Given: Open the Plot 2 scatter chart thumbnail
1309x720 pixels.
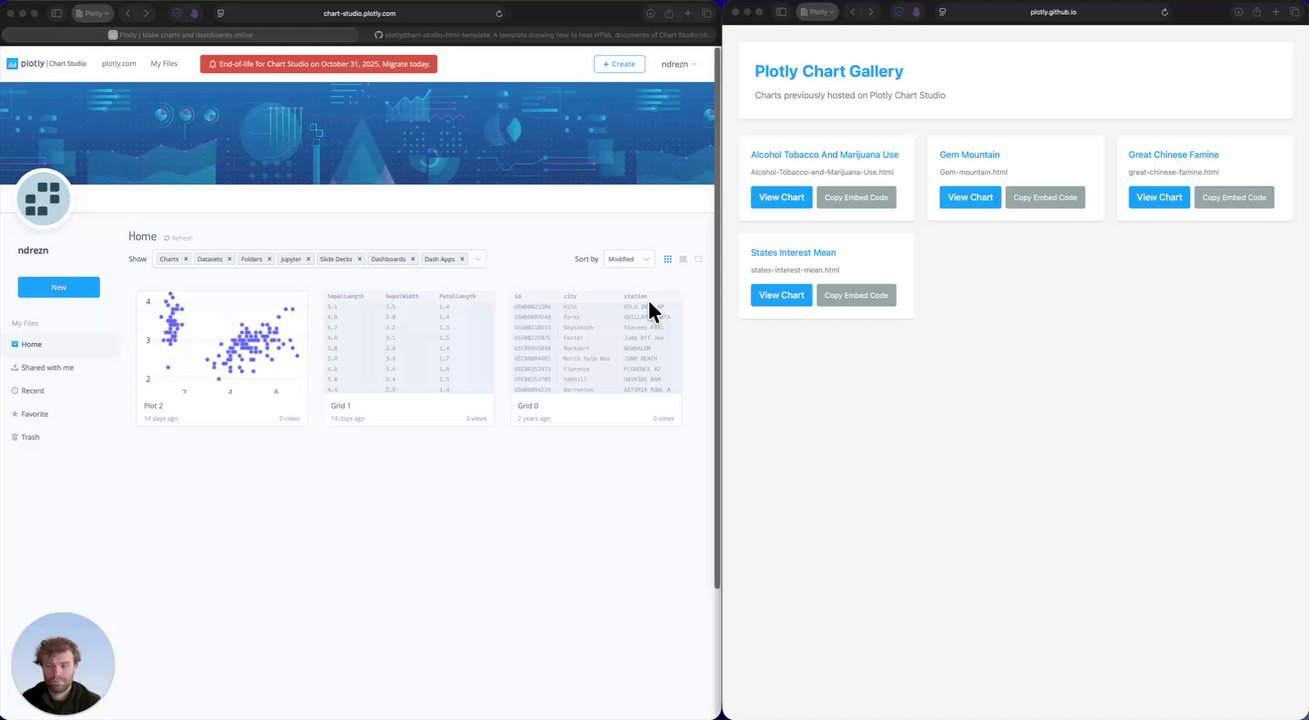Looking at the screenshot, I should [x=222, y=342].
